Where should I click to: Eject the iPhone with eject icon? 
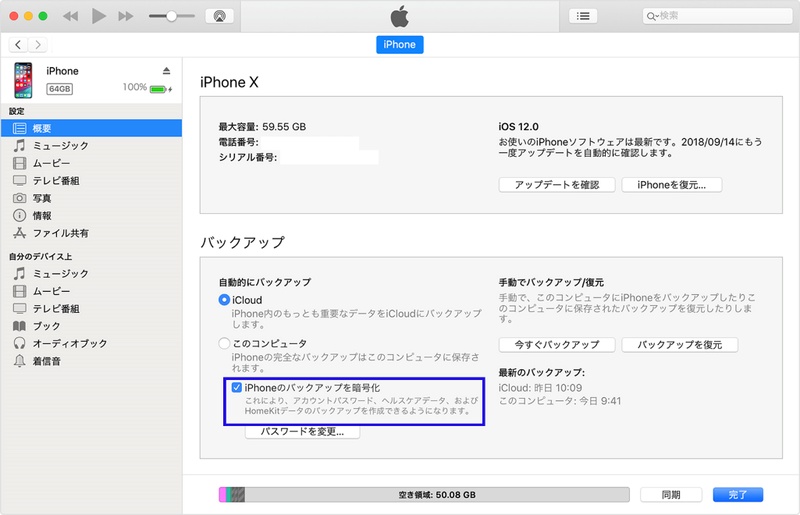click(x=166, y=71)
